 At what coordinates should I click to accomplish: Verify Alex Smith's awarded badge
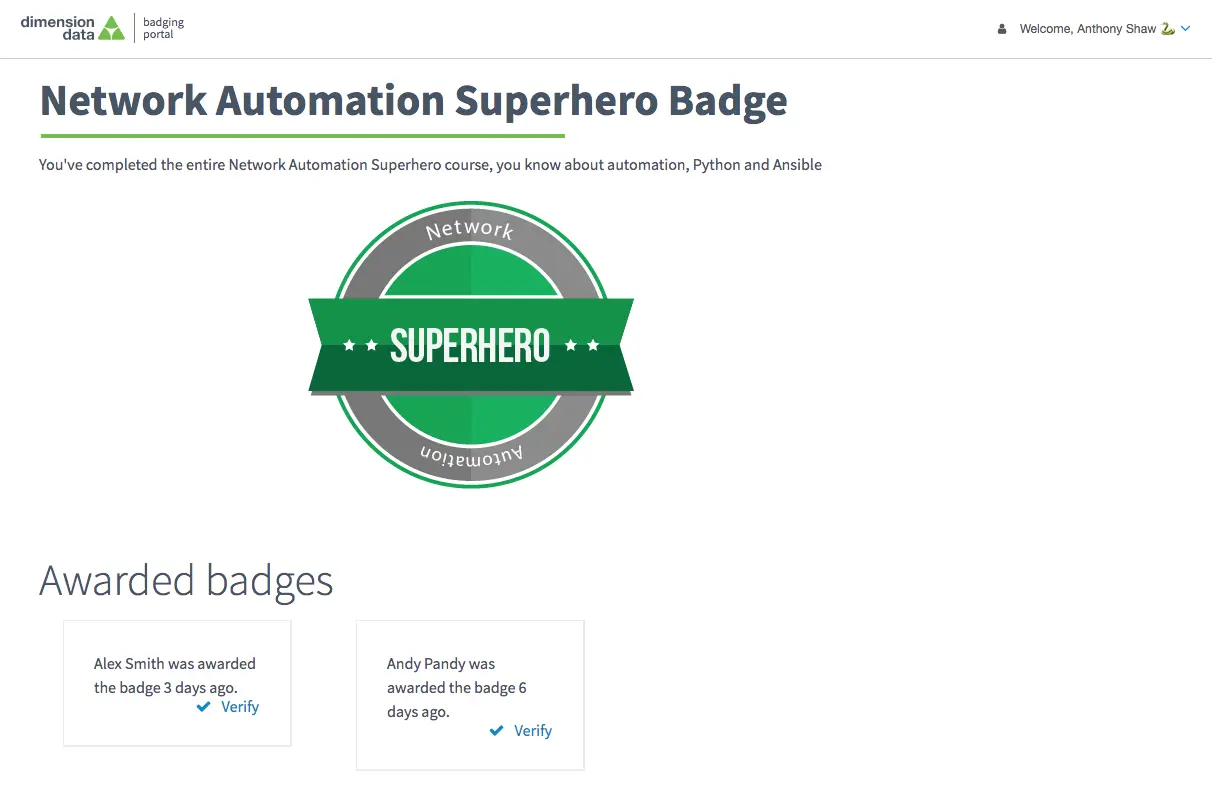(x=240, y=707)
